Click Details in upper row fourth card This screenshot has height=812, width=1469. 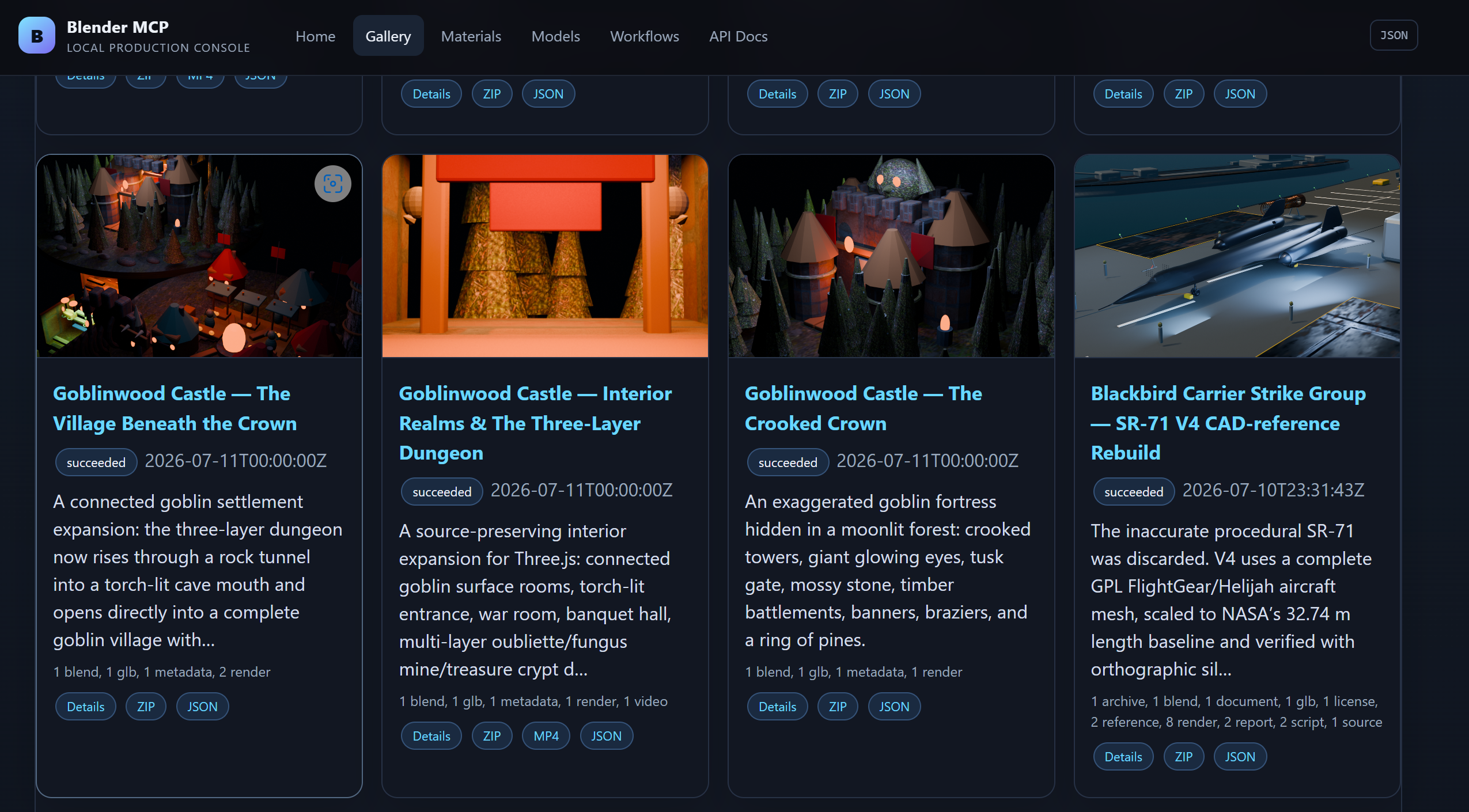(1123, 94)
